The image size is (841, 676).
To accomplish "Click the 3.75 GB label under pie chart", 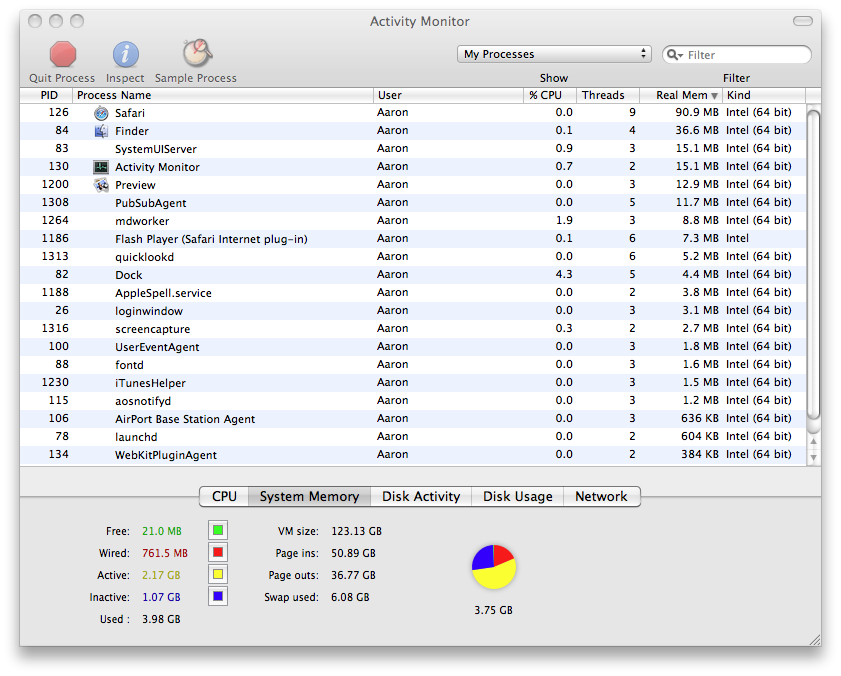I will pos(493,611).
